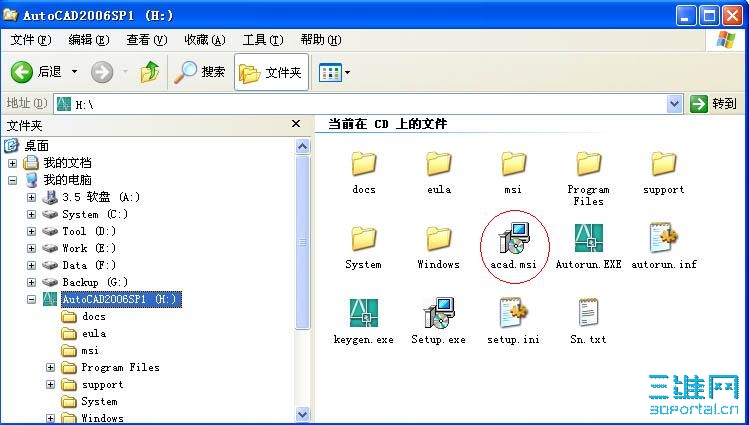Image resolution: width=749 pixels, height=425 pixels.
Task: Open the 查看(V) menu
Action: click(147, 40)
